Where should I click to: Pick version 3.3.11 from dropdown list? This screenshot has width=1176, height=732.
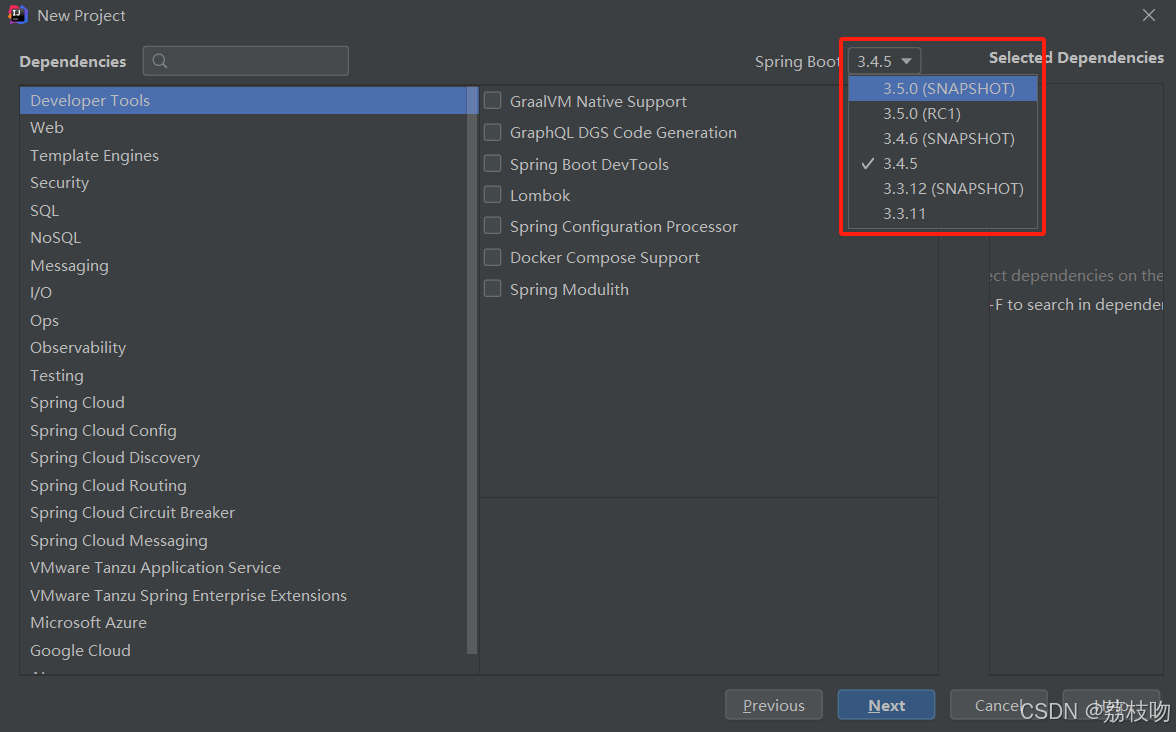[x=943, y=213]
